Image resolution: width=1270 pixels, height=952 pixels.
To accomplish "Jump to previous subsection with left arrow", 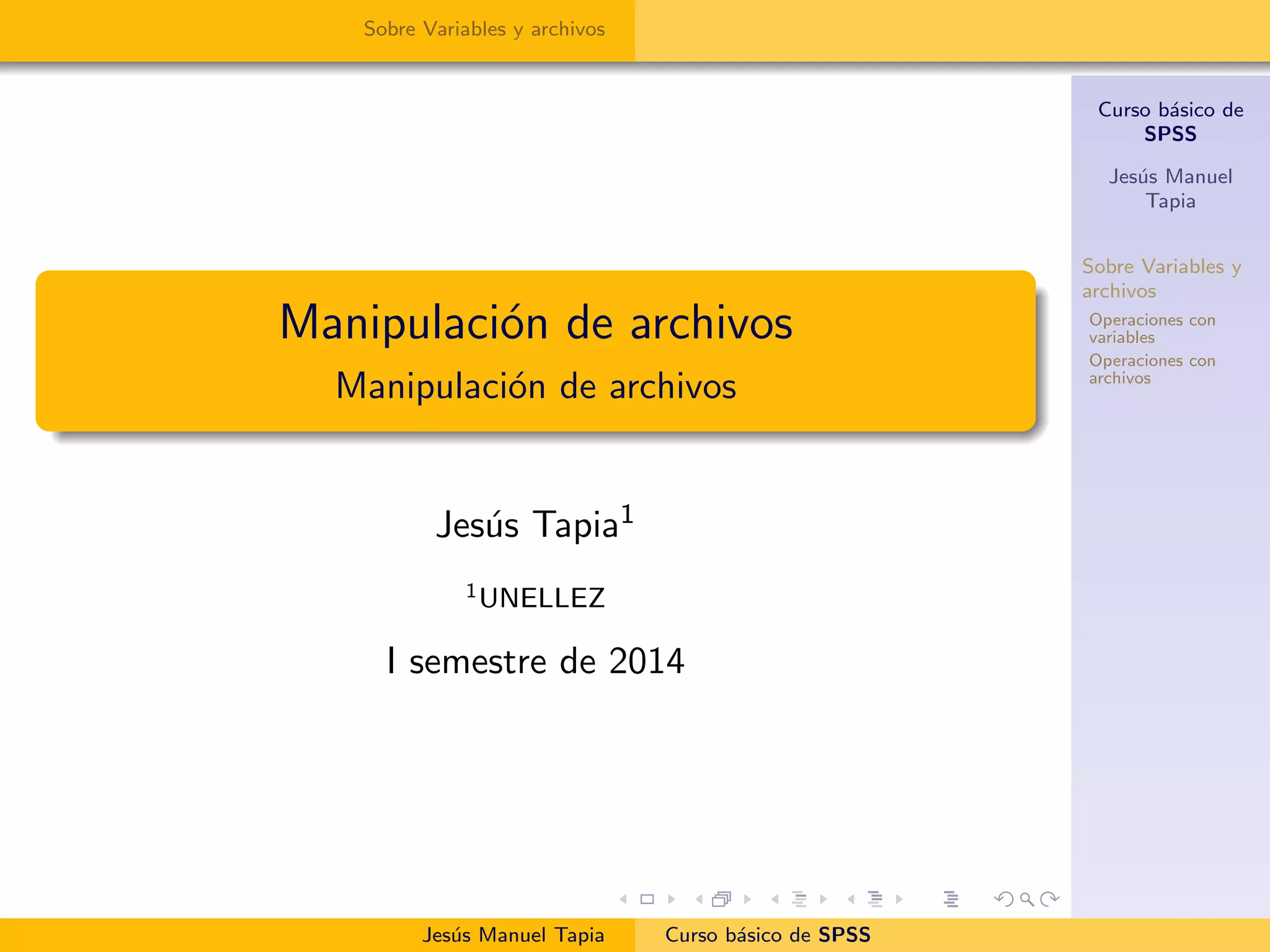I will [x=775, y=899].
